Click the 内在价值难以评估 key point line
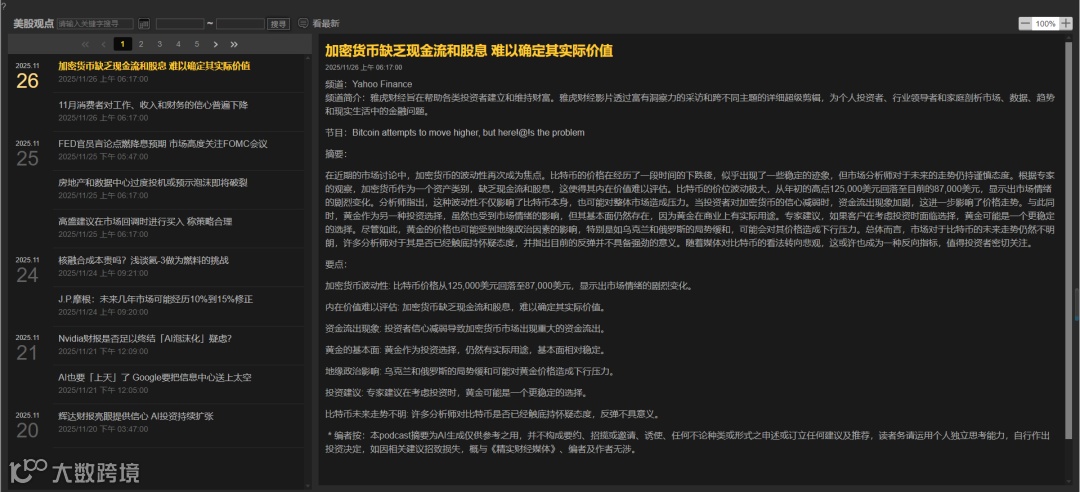This screenshot has width=1080, height=492. pos(465,307)
